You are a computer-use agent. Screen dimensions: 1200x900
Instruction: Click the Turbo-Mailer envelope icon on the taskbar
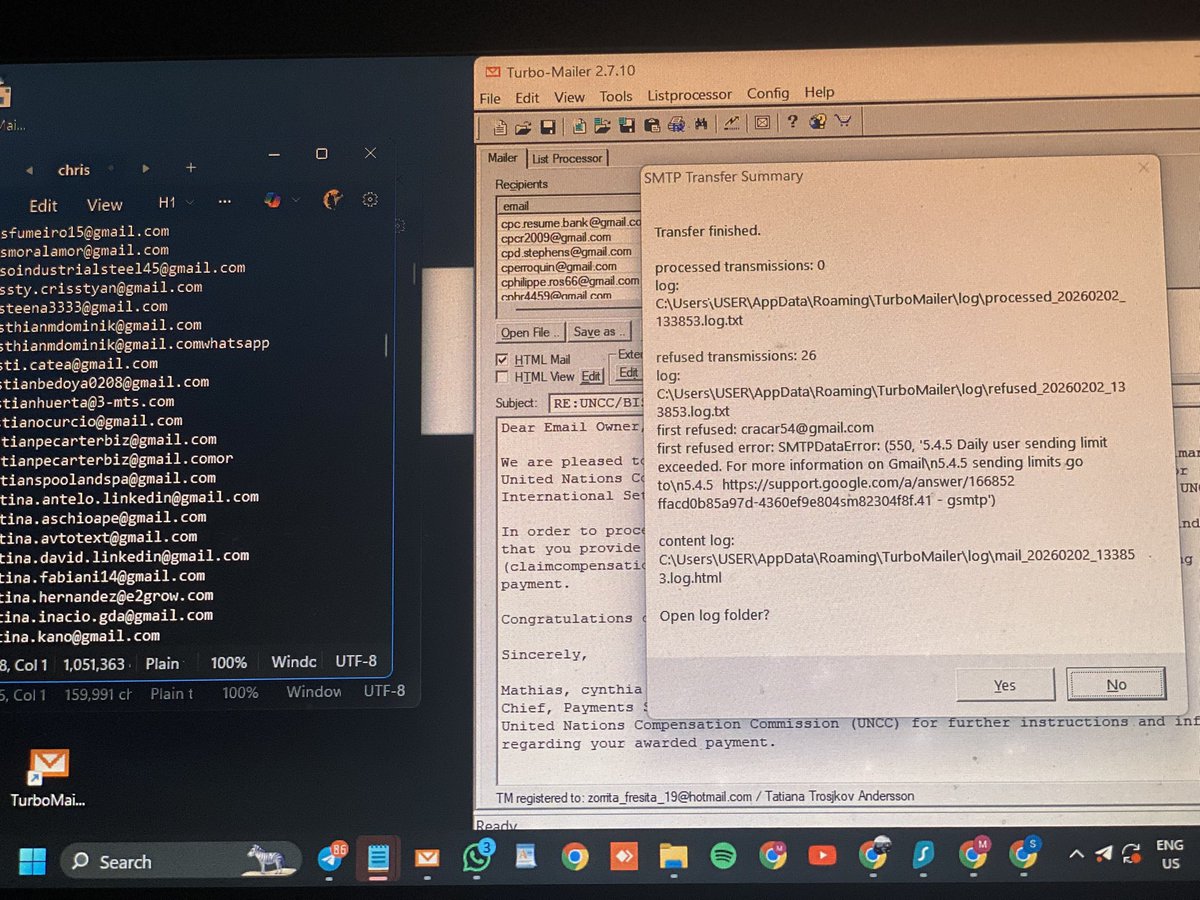(427, 858)
